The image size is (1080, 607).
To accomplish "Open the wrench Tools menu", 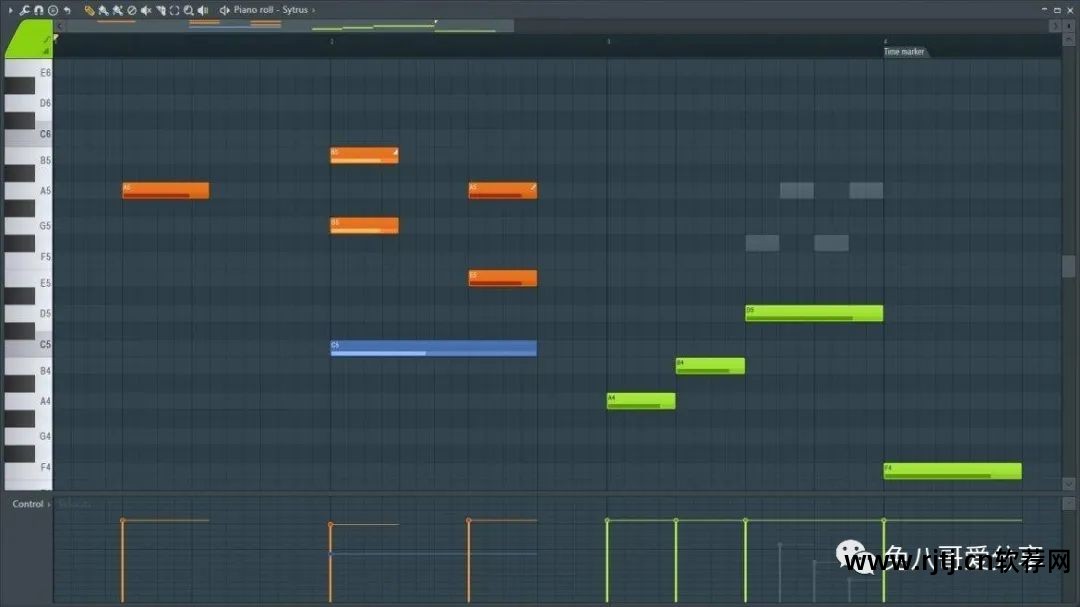I will coord(24,10).
